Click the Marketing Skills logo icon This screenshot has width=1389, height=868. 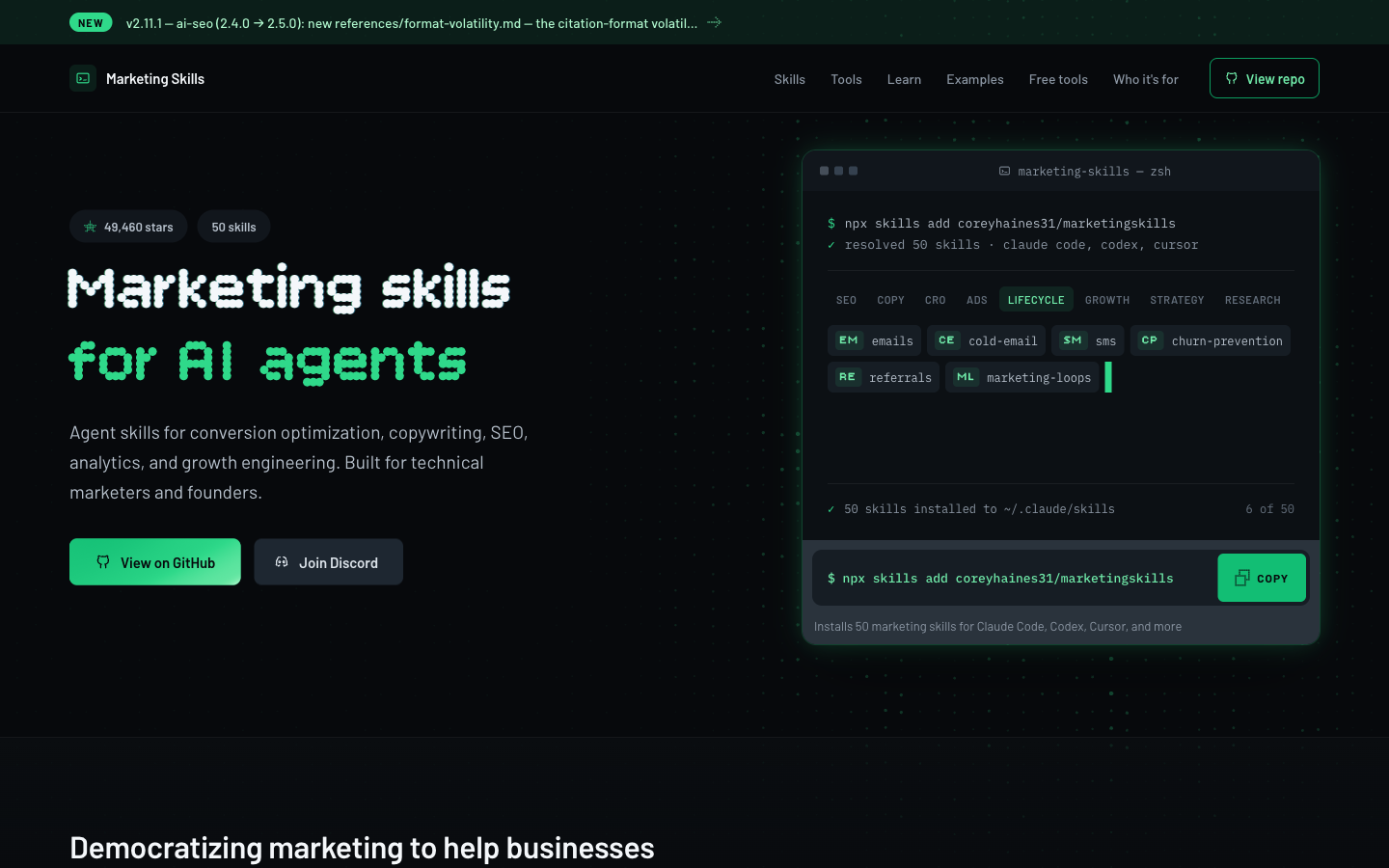click(83, 78)
